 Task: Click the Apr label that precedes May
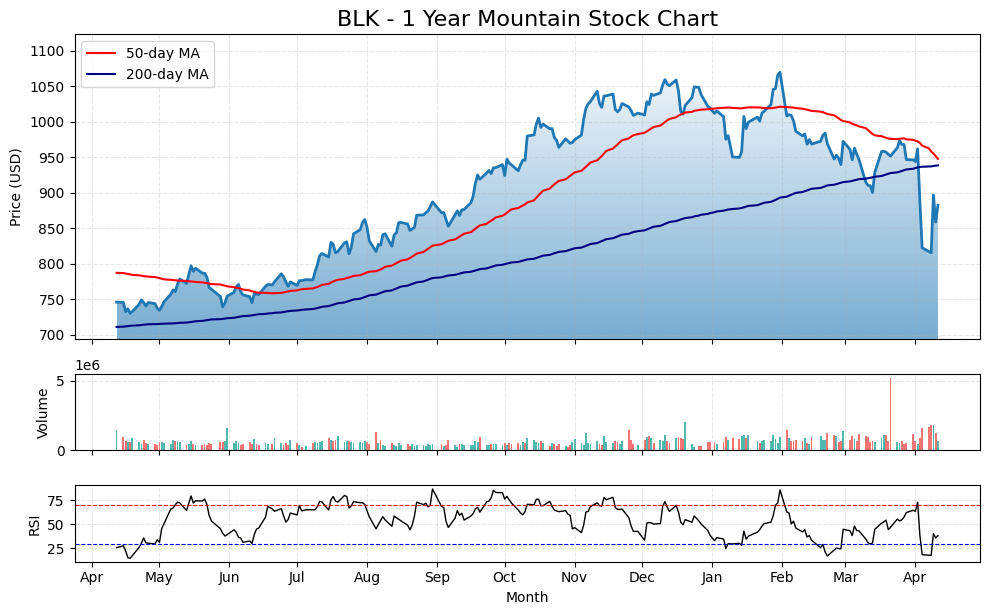[93, 577]
